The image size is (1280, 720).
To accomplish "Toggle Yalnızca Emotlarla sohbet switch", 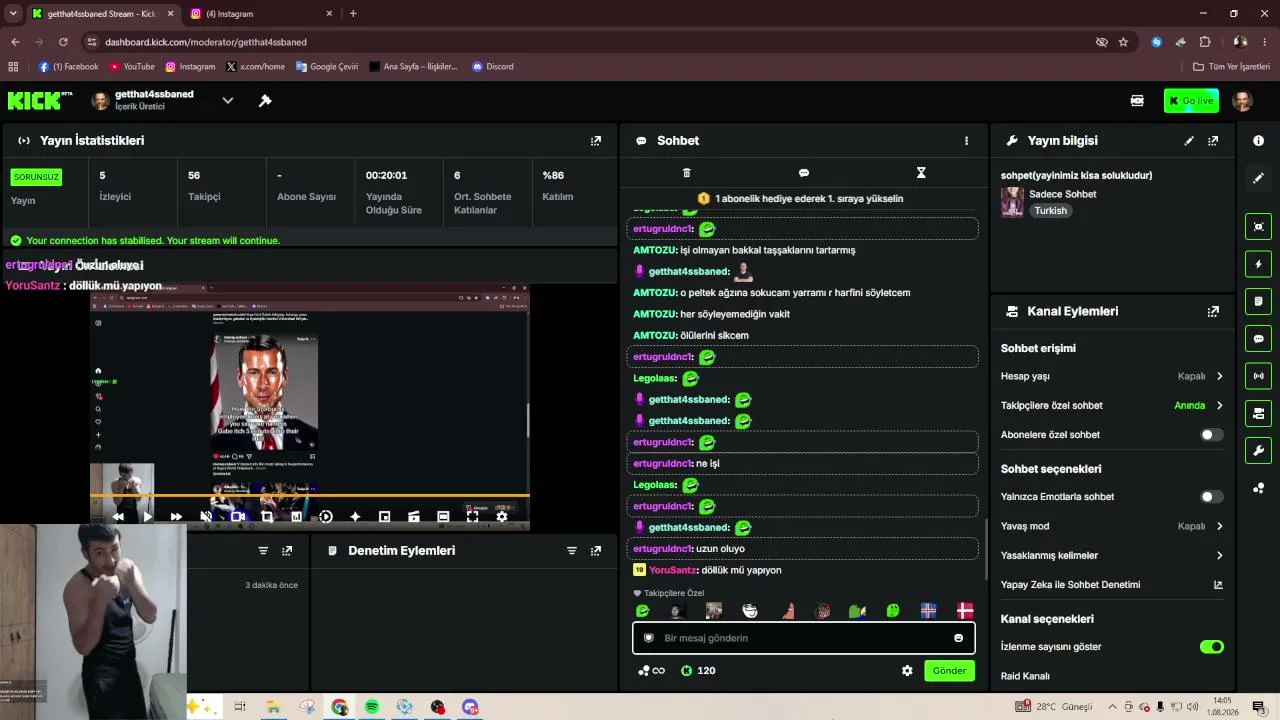I will [1211, 497].
